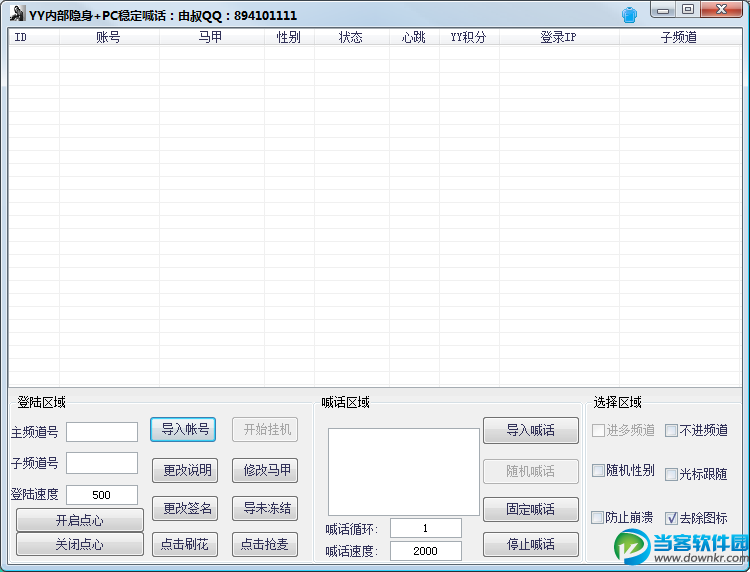Click 喊话循环 field showing 1
Image resolution: width=750 pixels, height=572 pixels.
coord(426,528)
